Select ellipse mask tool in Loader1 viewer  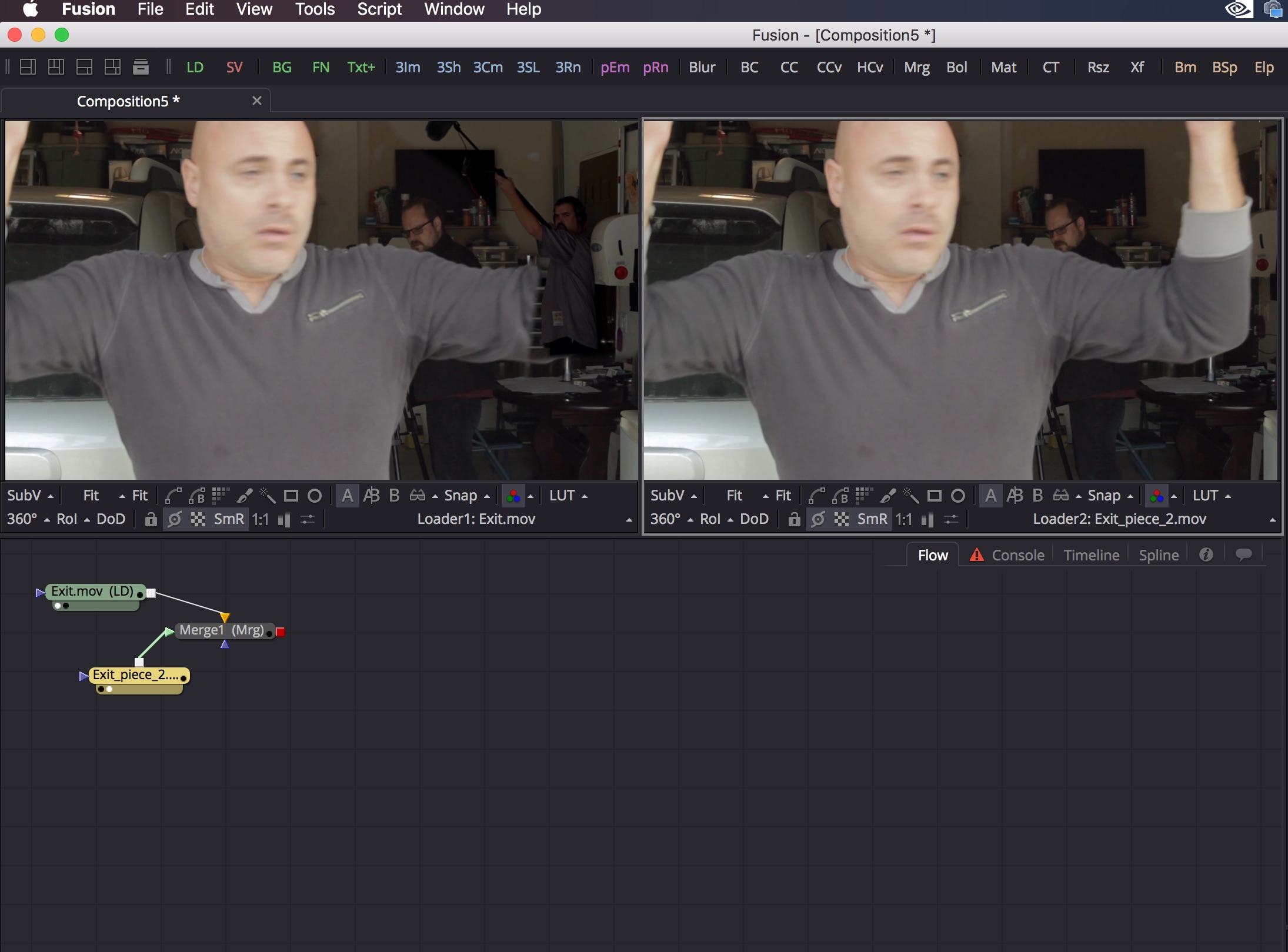point(315,496)
